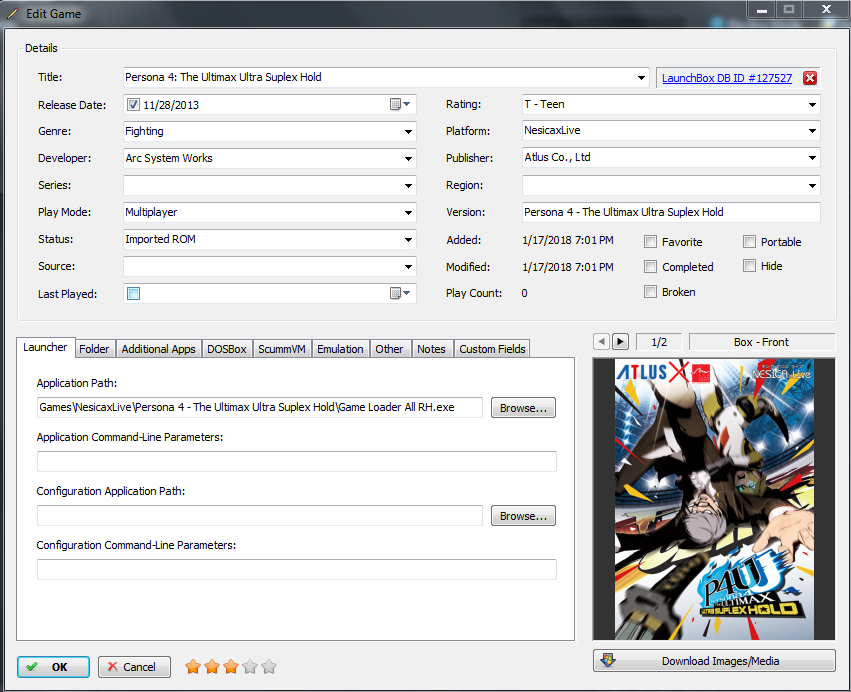This screenshot has height=692, width=851.
Task: Enable the Portable checkbox
Action: (x=749, y=242)
